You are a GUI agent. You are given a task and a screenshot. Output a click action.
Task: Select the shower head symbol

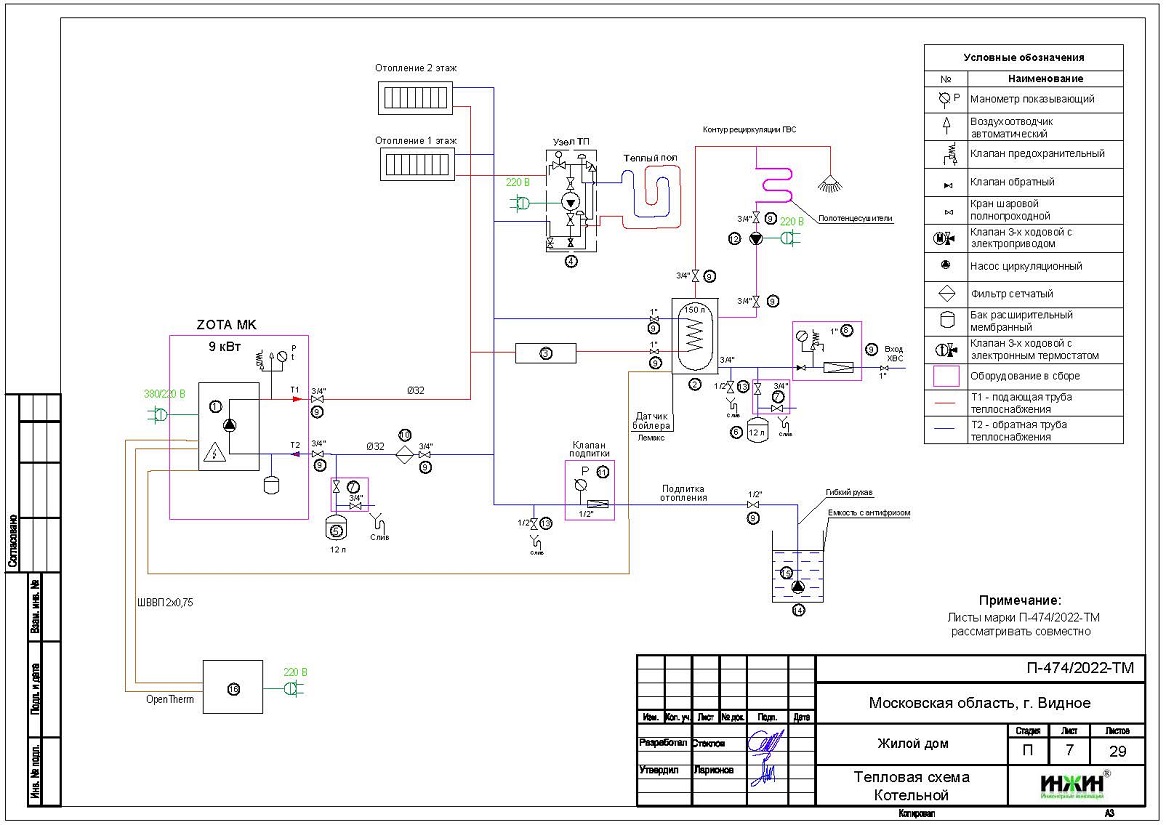click(x=827, y=183)
